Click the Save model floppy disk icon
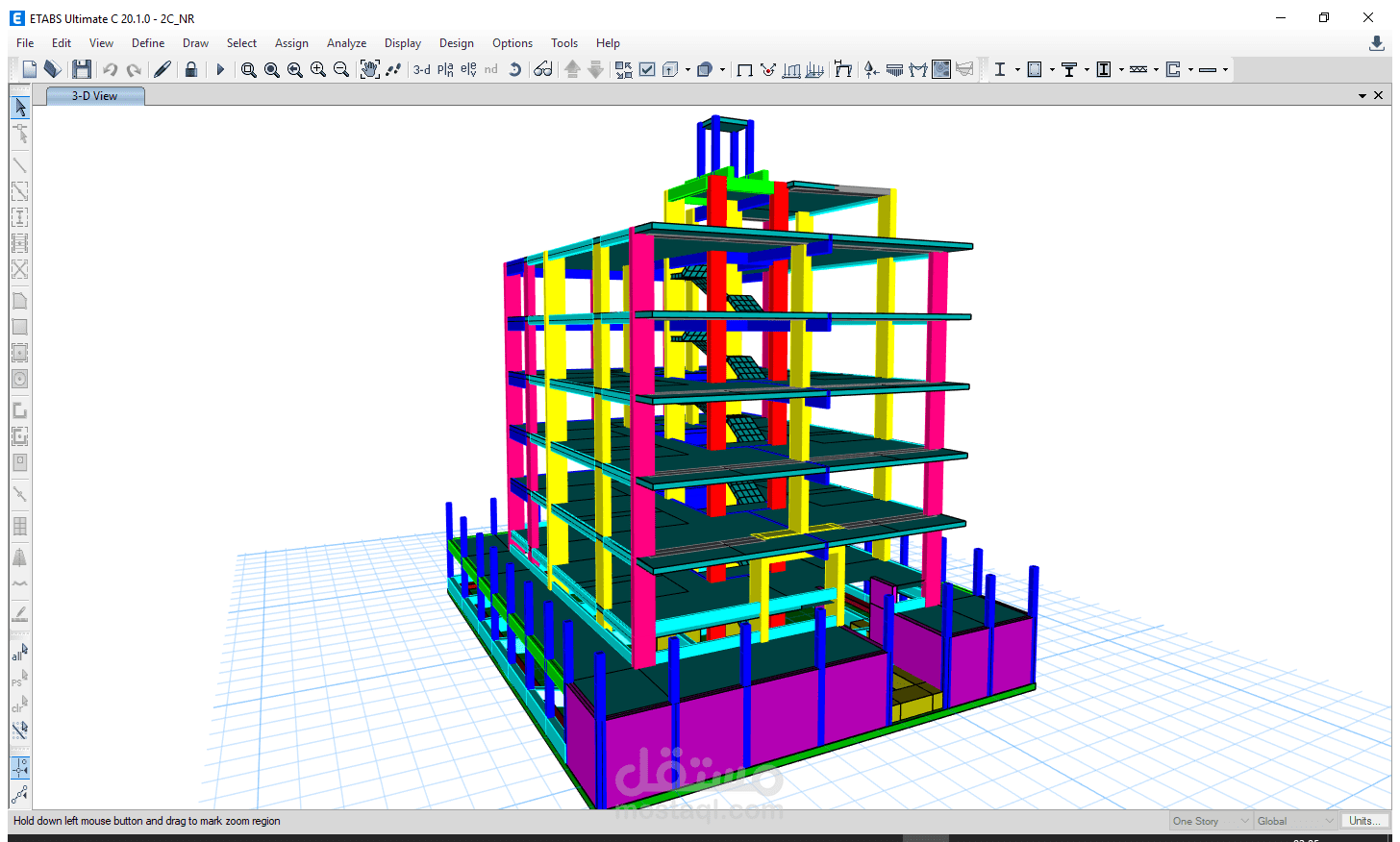This screenshot has width=1400, height=842. point(82,69)
